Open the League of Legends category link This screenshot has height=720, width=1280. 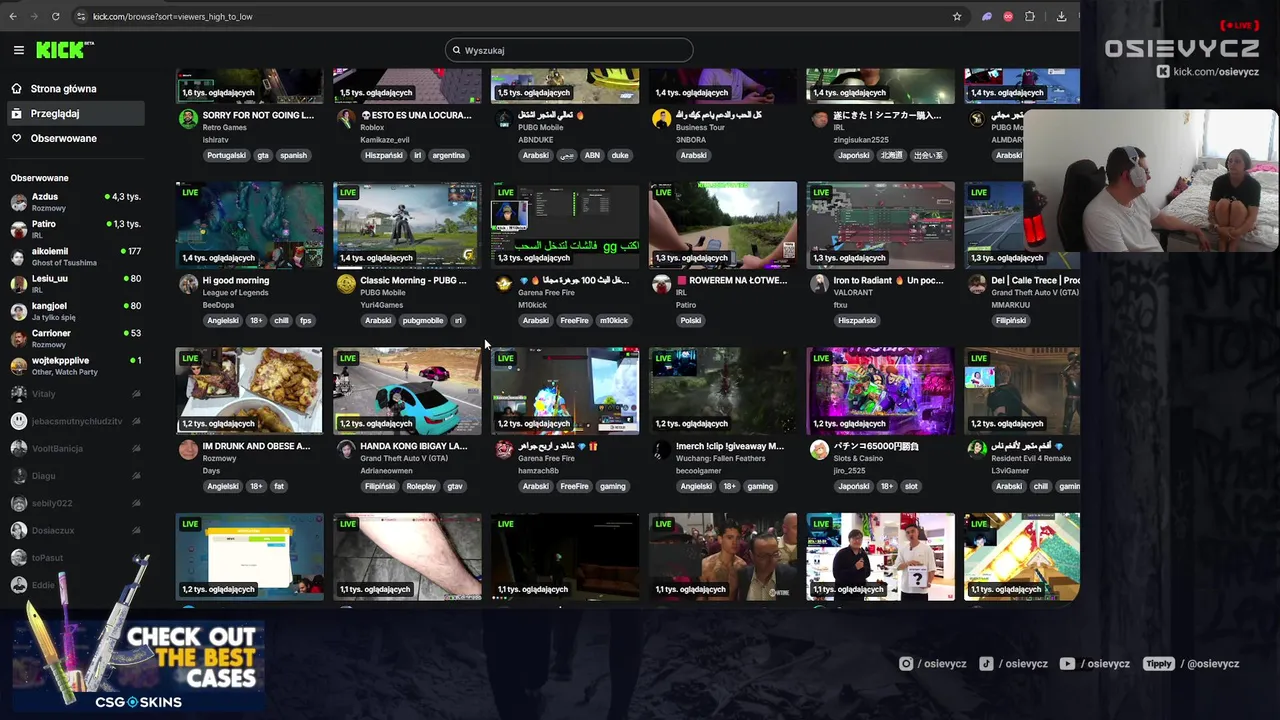[x=235, y=293]
